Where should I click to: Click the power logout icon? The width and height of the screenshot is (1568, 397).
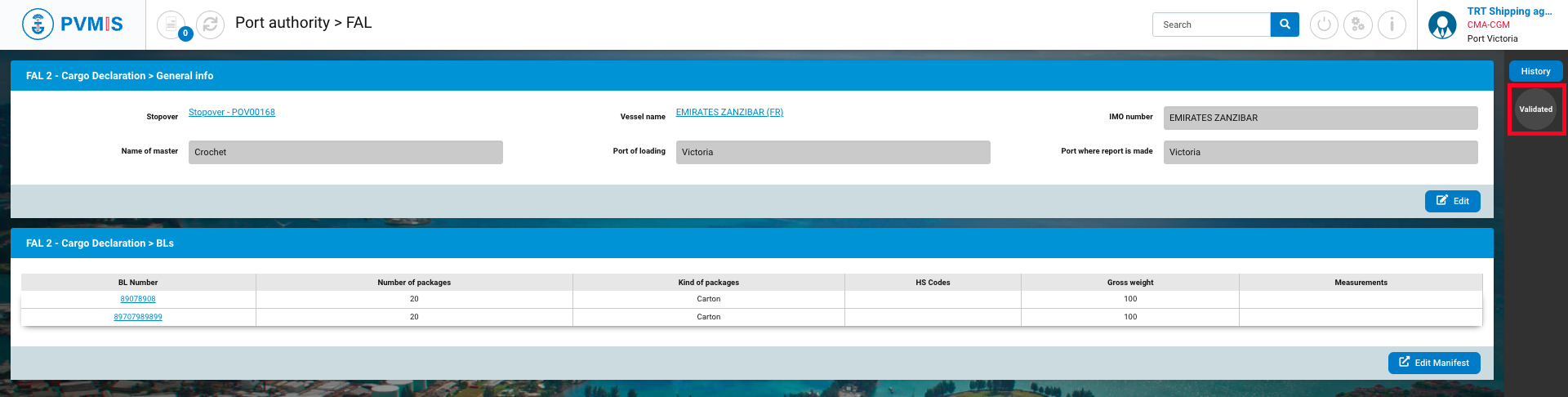point(1324,25)
